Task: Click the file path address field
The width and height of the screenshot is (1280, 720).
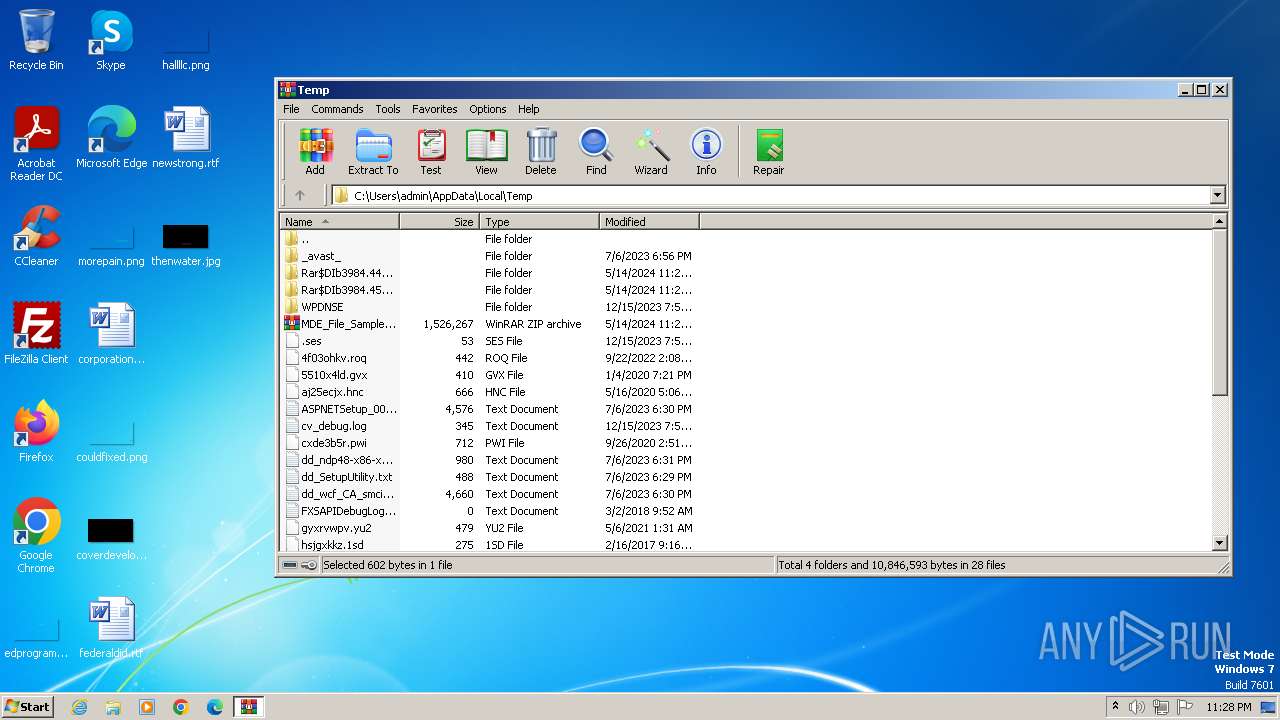Action: [770, 196]
